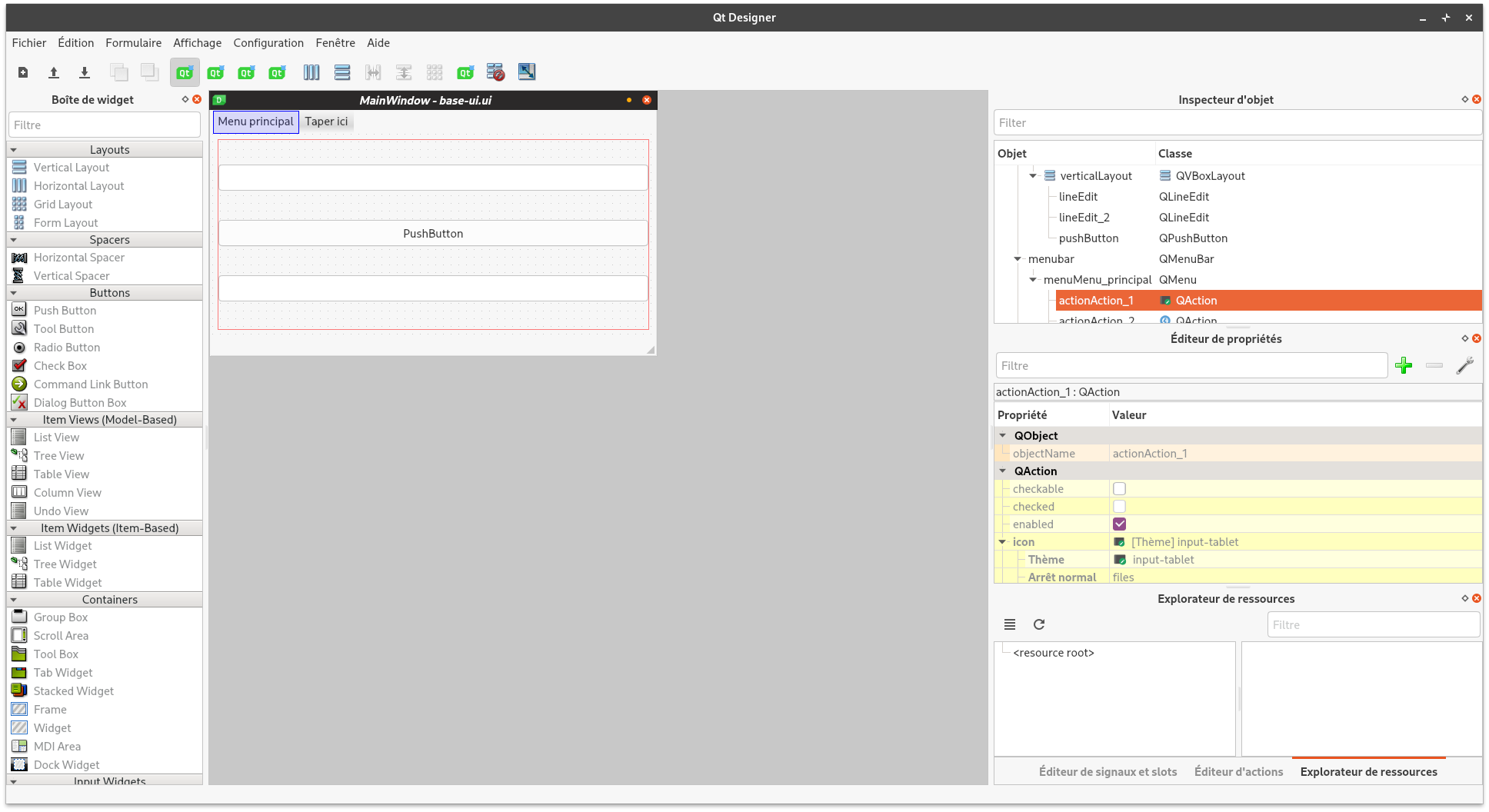Image resolution: width=1489 pixels, height=812 pixels.
Task: Refresh the resource browser
Action: pos(1039,624)
